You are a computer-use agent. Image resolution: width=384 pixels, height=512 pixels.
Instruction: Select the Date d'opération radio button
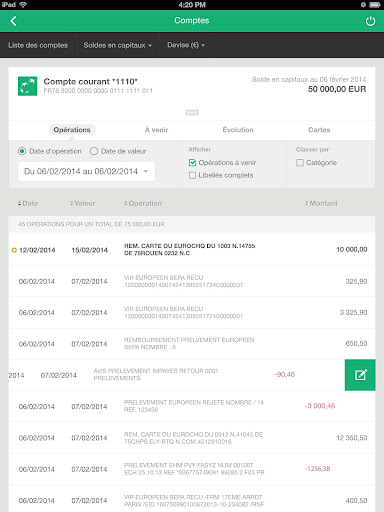22,151
